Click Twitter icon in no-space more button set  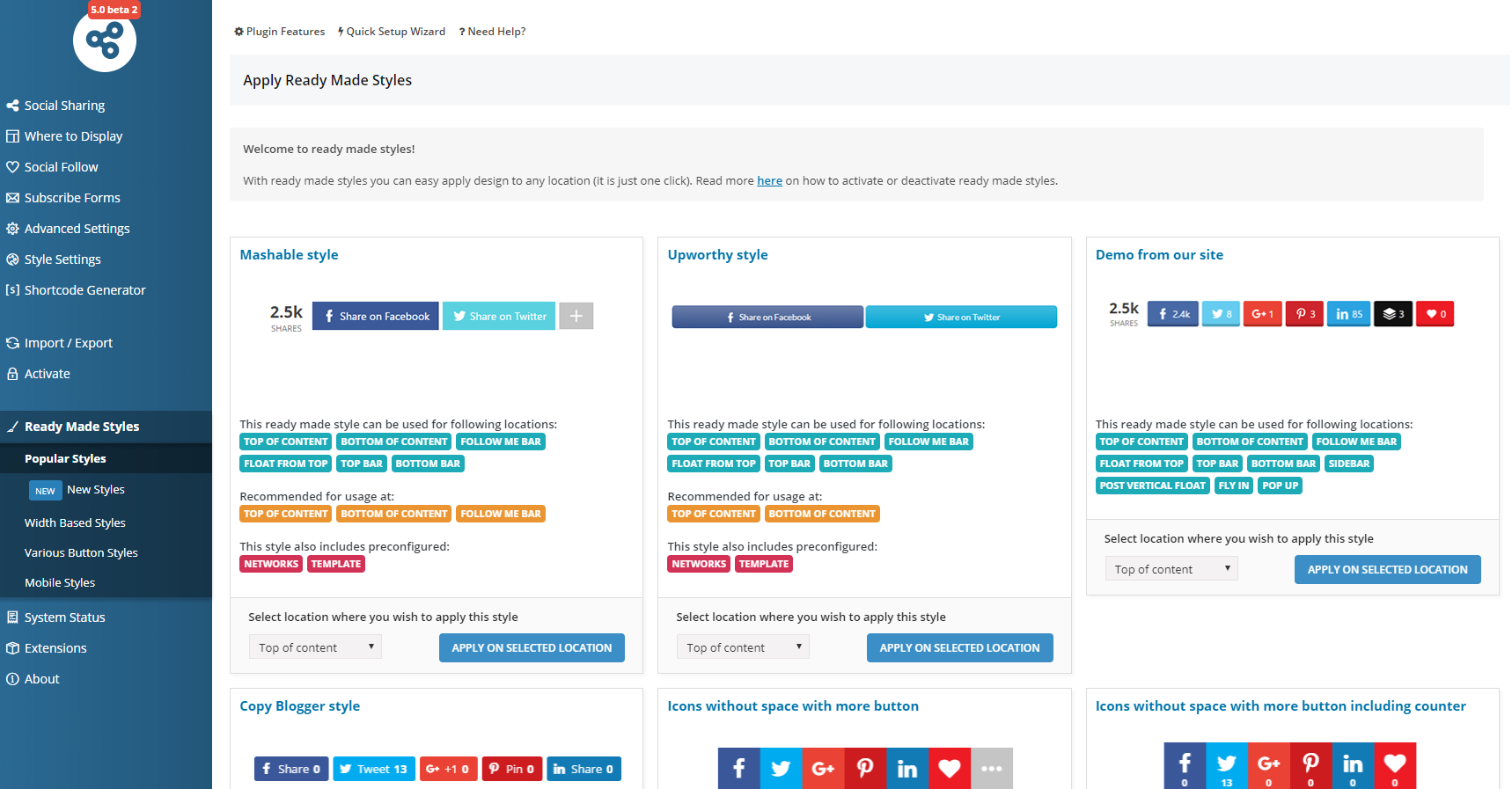pos(781,768)
